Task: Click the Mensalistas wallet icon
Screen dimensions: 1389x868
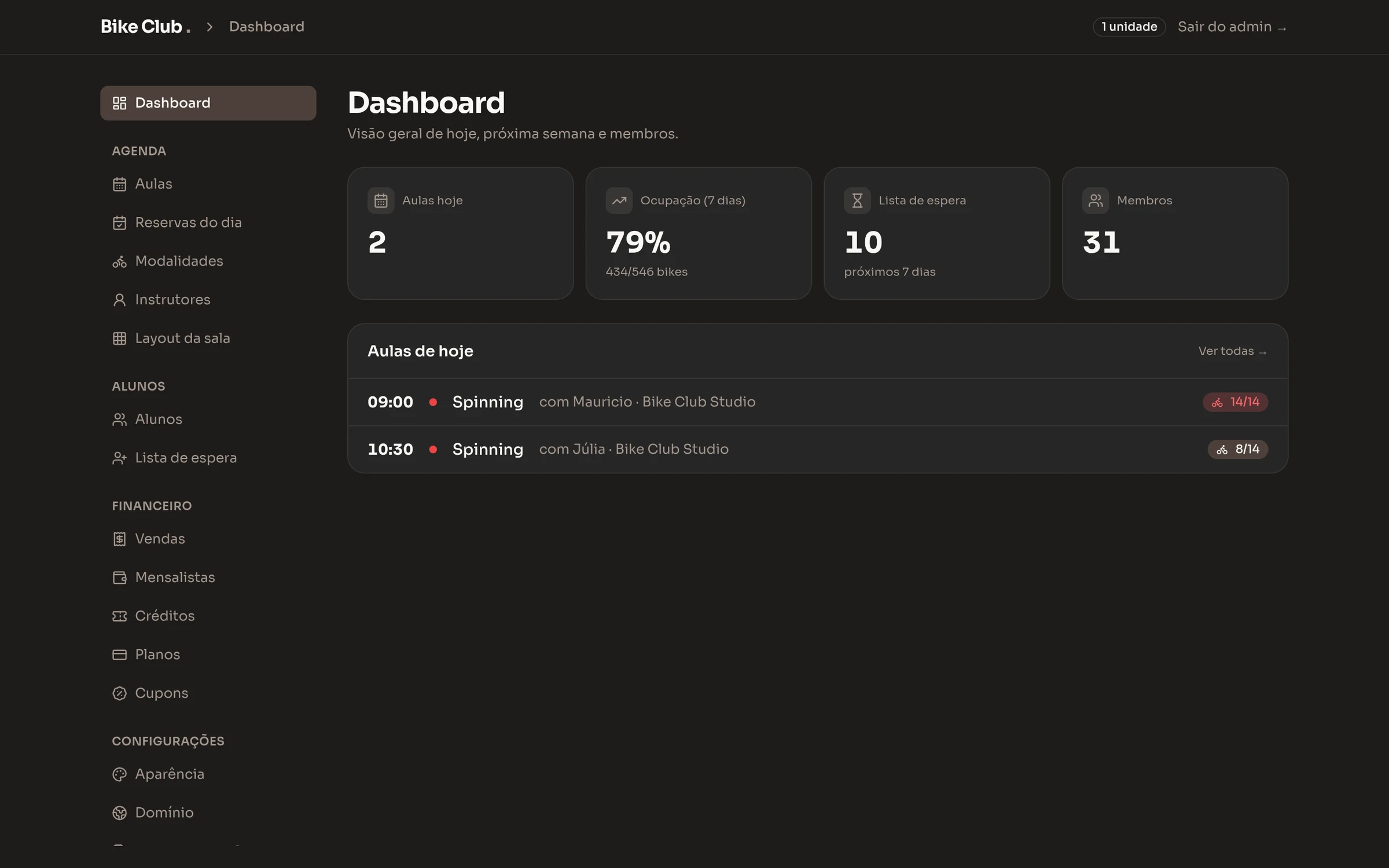Action: point(119,578)
